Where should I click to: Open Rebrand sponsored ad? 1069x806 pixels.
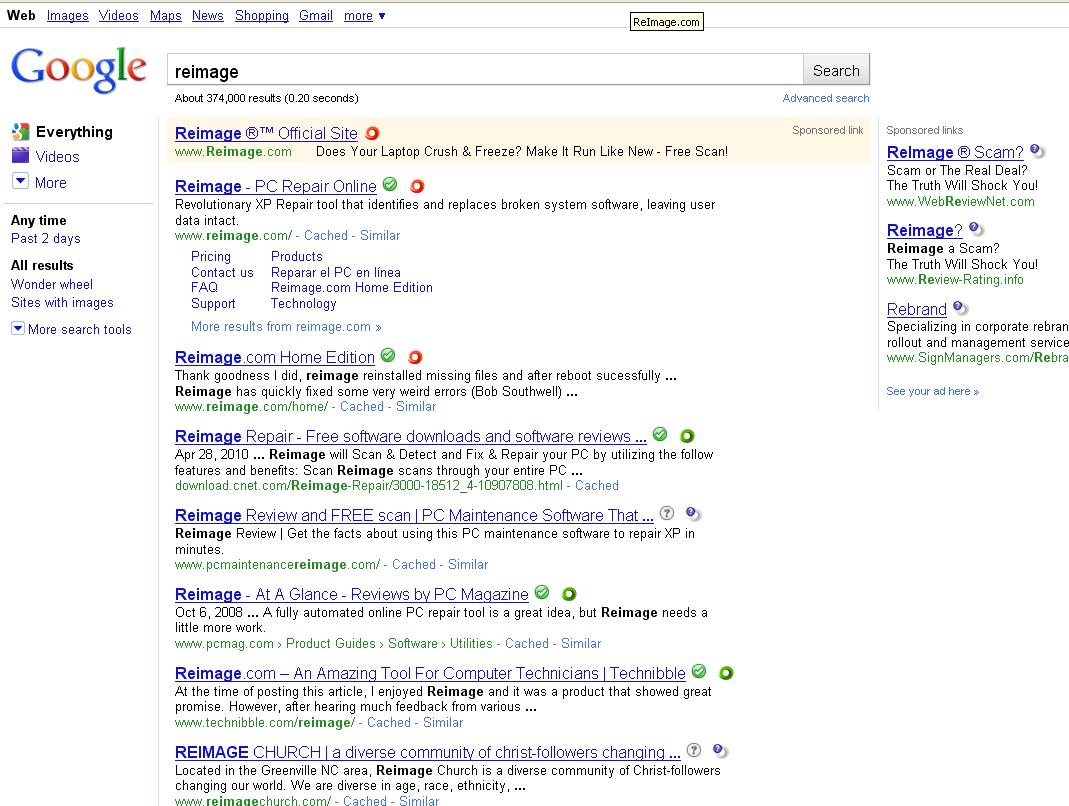click(917, 310)
